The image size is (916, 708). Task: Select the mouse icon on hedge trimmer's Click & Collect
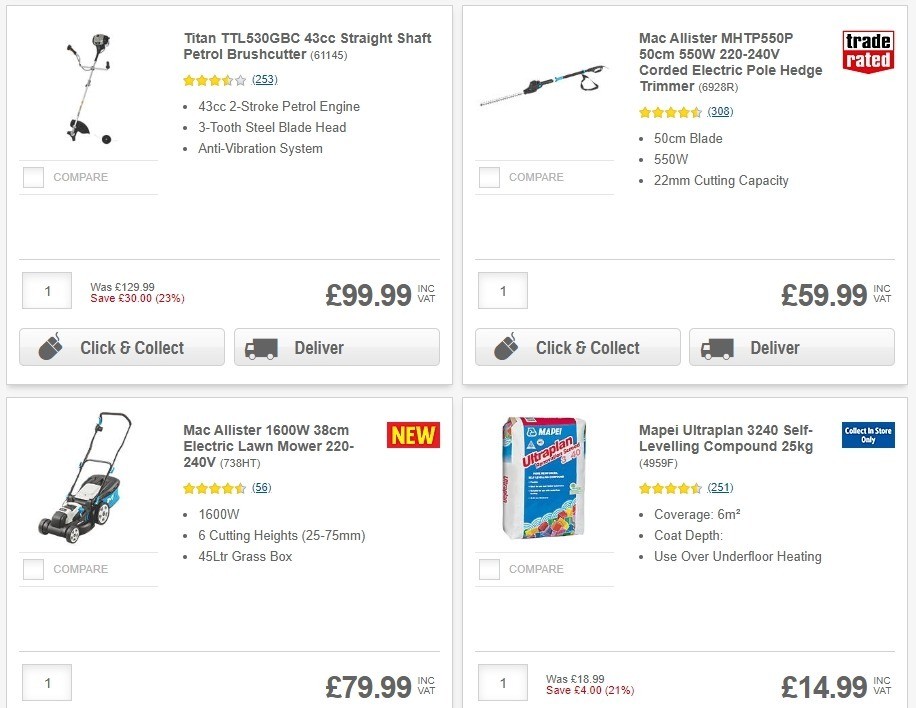[x=505, y=347]
